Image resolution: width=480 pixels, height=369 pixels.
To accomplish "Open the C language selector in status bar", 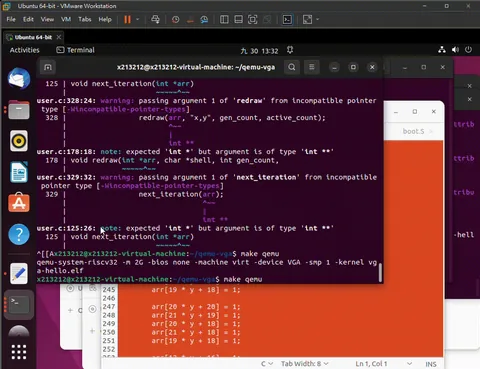I will click(x=267, y=364).
